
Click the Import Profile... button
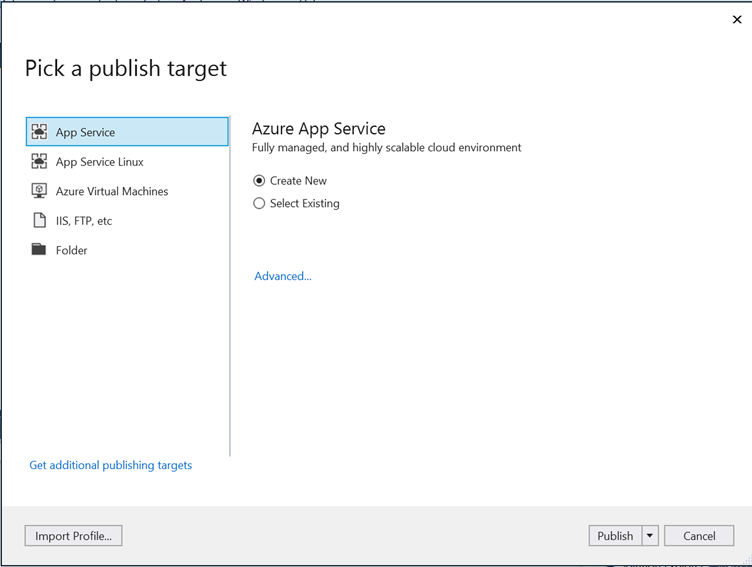pos(73,536)
